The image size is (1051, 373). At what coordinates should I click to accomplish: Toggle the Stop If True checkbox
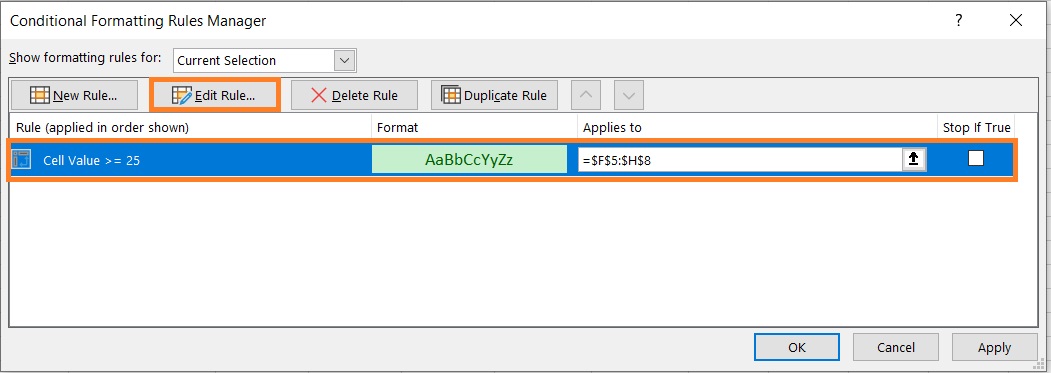coord(976,158)
